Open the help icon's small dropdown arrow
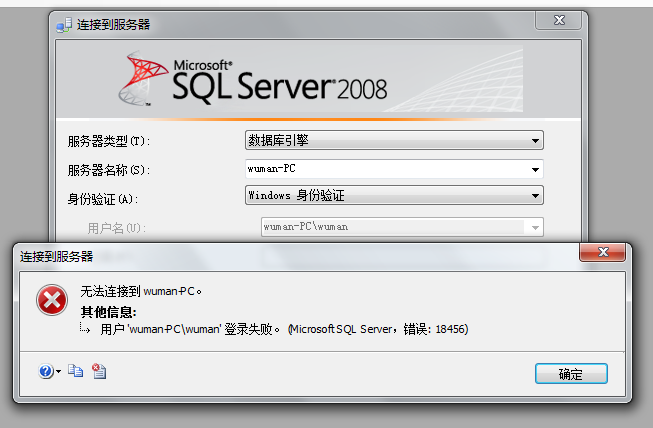Screen dimensions: 653x428 tap(59, 372)
